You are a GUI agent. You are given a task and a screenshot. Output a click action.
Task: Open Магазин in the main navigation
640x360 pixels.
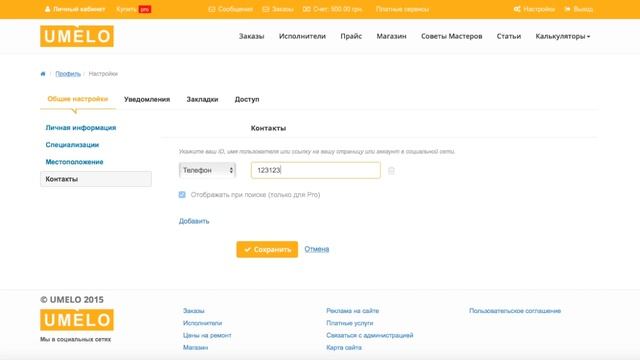coord(391,36)
